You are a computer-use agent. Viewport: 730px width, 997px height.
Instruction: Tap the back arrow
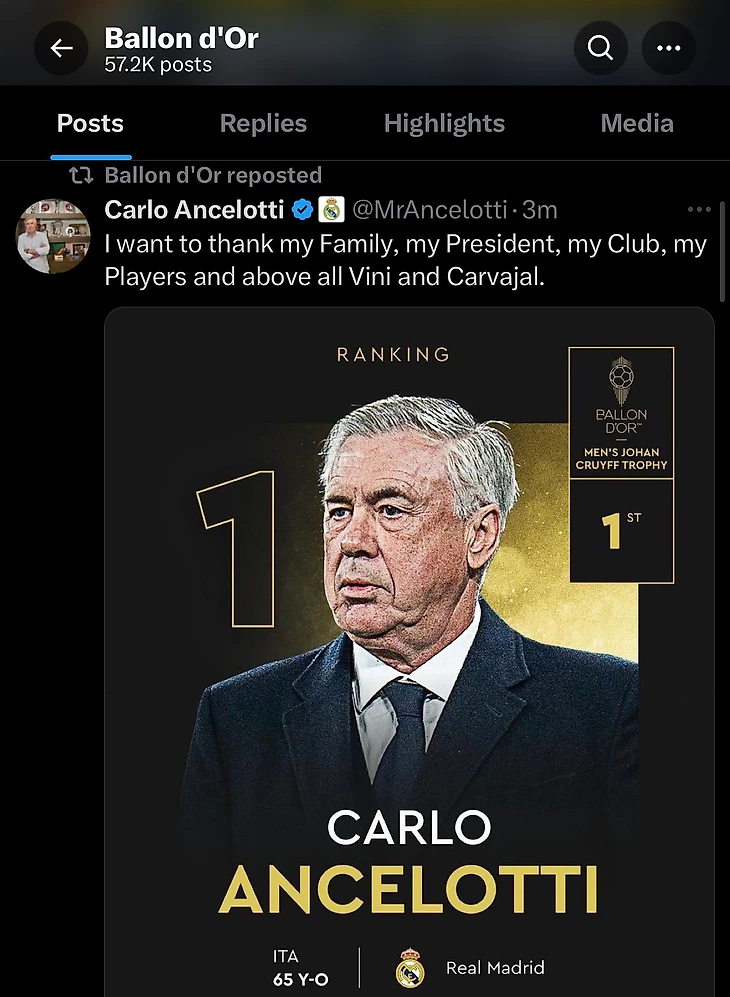tap(61, 48)
